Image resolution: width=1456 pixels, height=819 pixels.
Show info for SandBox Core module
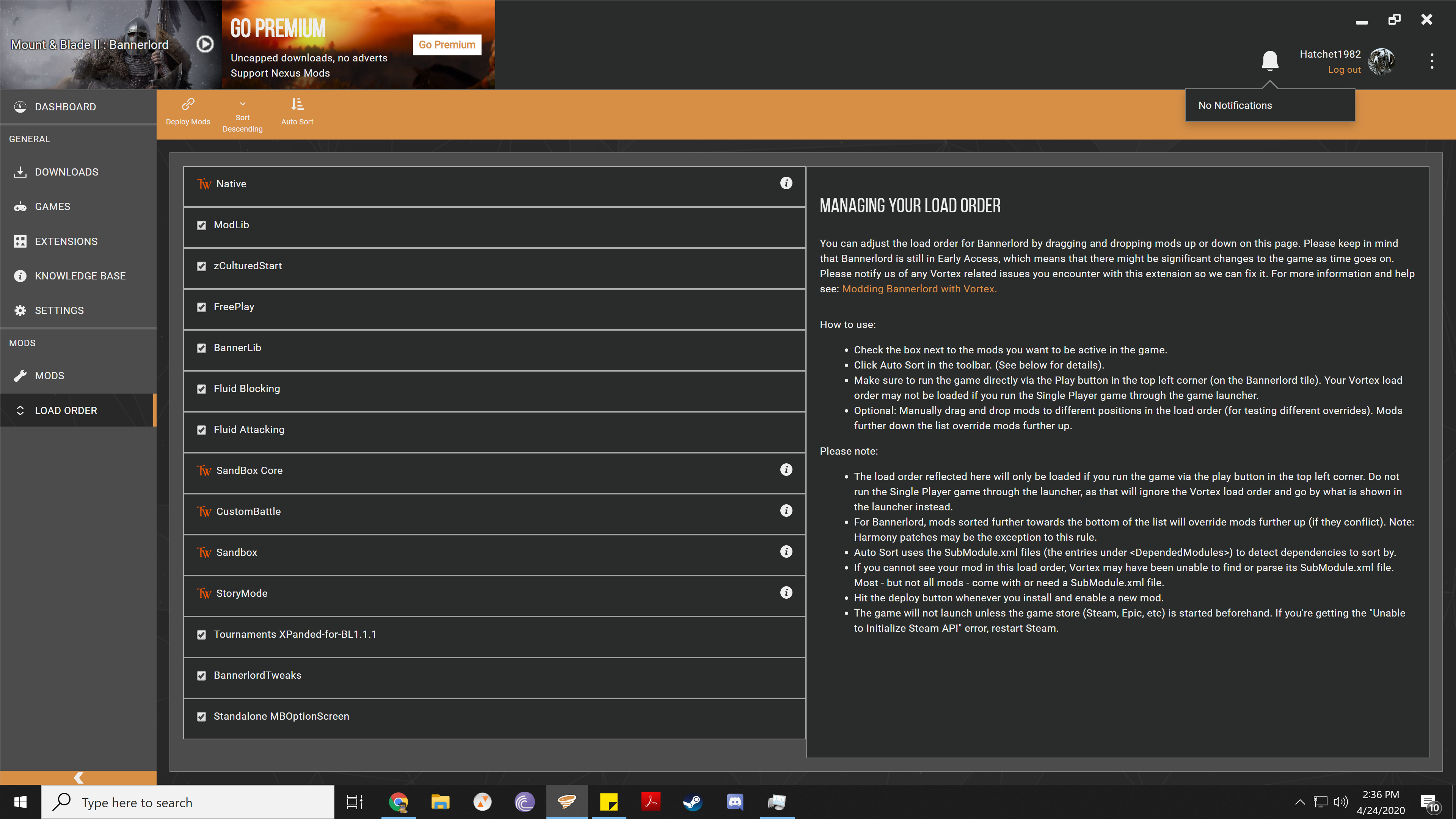786,470
